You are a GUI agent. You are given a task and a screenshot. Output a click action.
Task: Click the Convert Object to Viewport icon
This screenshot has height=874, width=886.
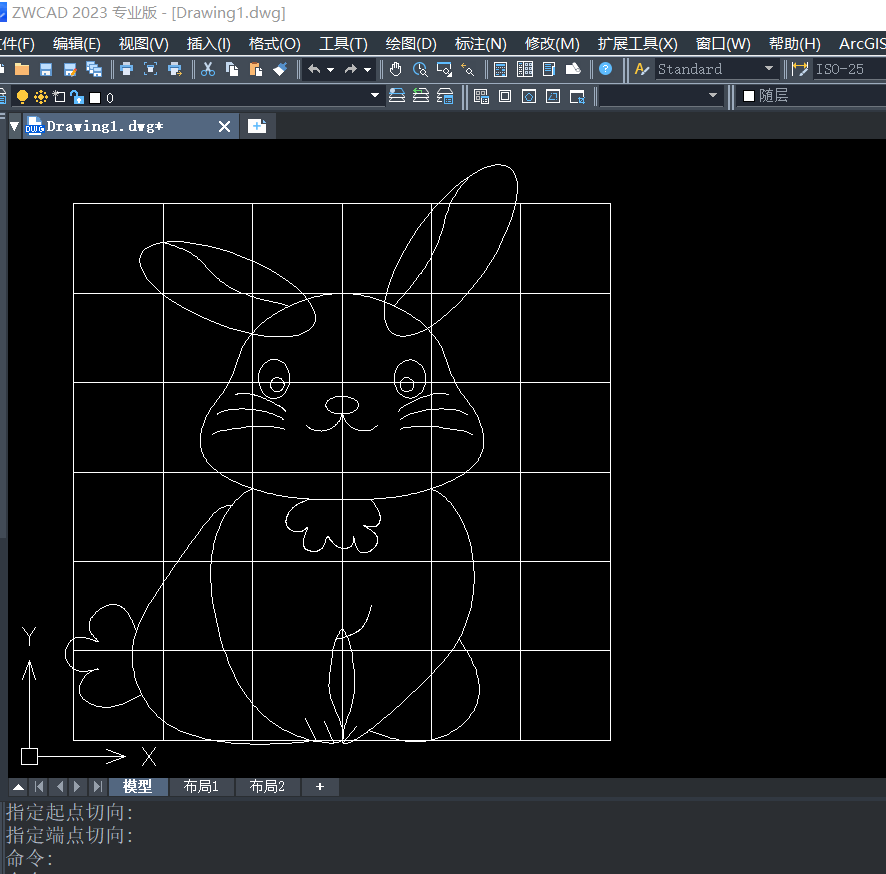coord(553,97)
